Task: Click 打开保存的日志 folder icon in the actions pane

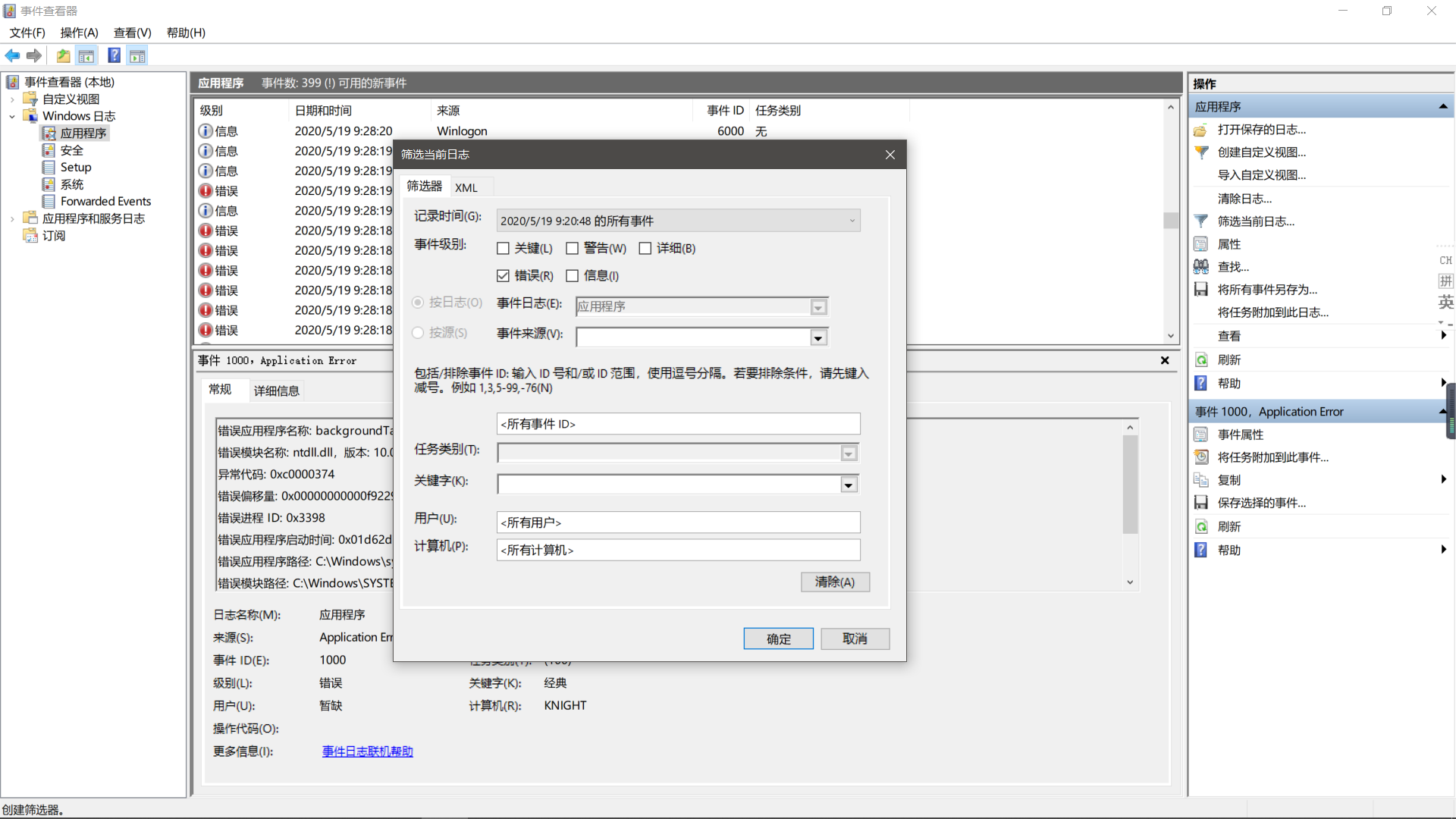Action: coord(1201,130)
